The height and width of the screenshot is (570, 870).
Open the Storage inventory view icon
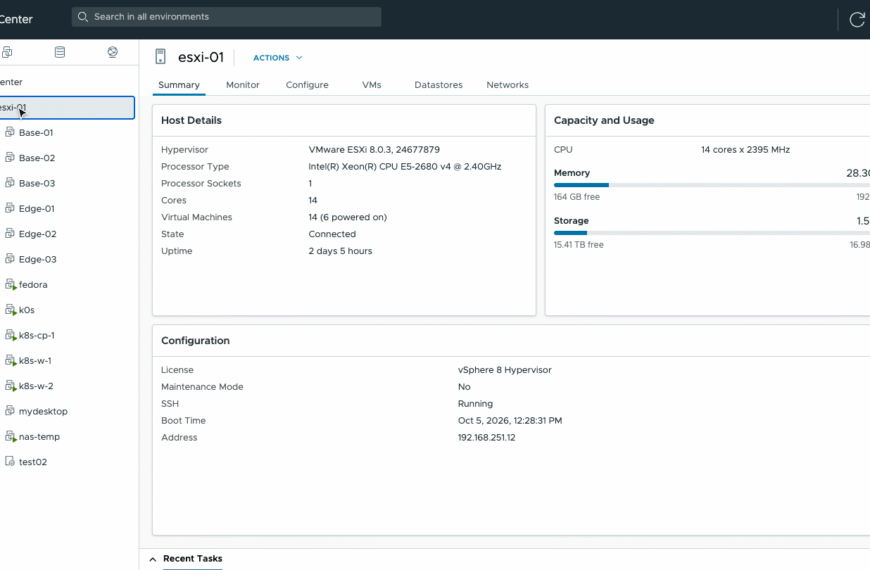click(60, 52)
